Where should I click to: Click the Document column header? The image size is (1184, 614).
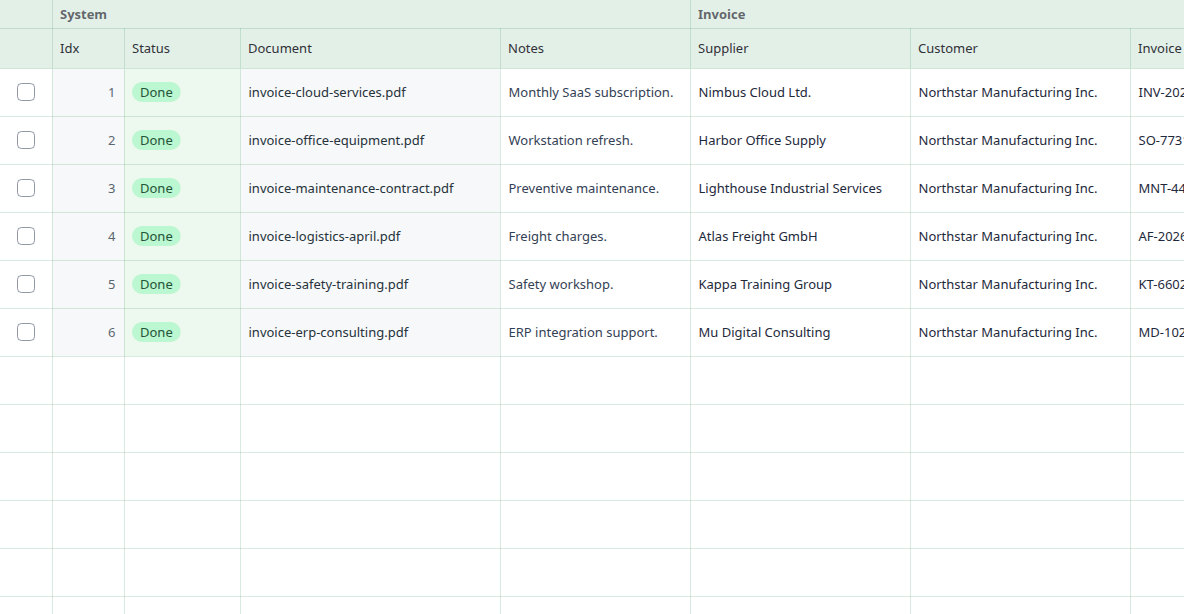(370, 48)
